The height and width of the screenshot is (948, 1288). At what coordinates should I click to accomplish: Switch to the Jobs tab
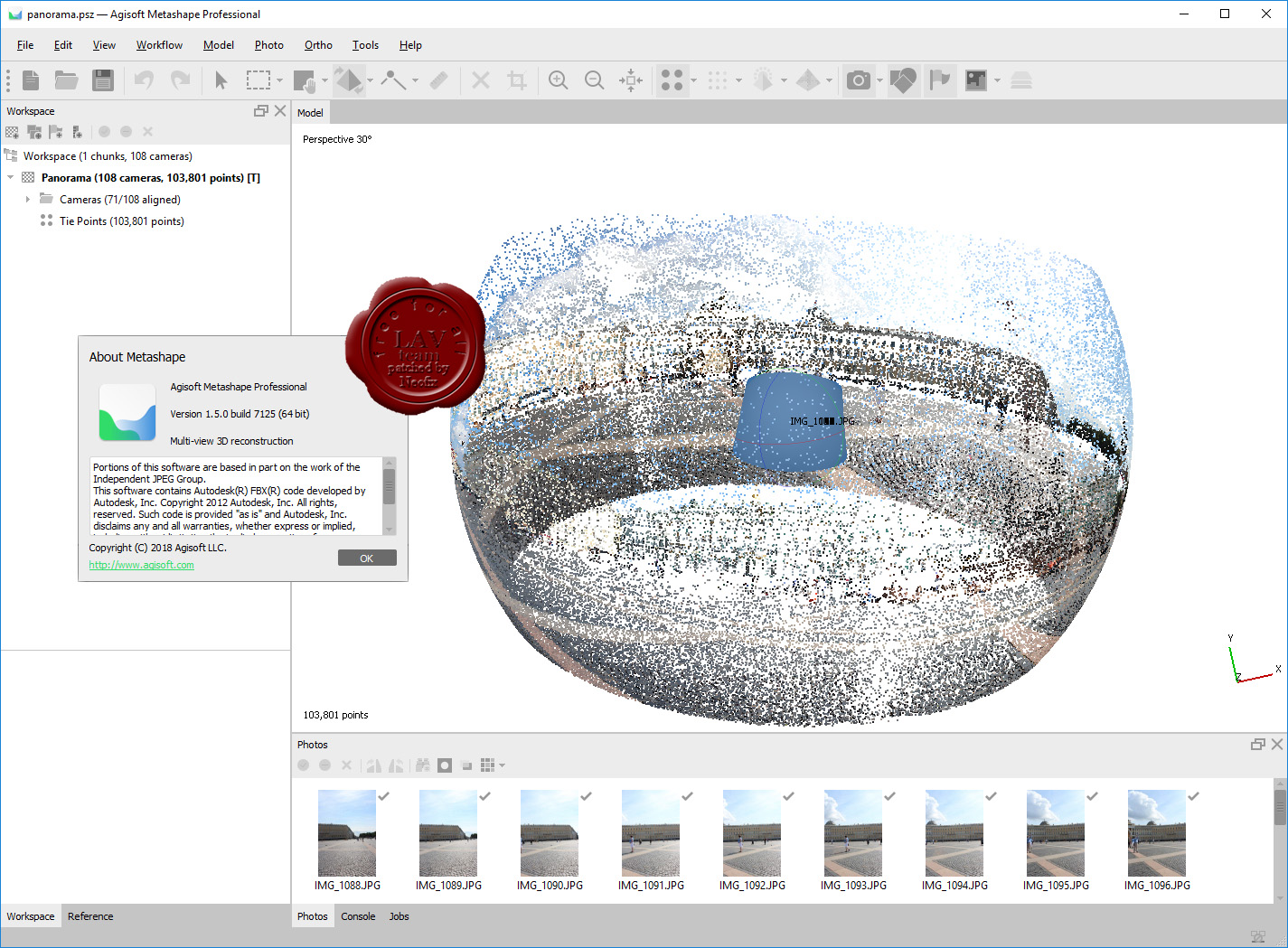point(399,916)
